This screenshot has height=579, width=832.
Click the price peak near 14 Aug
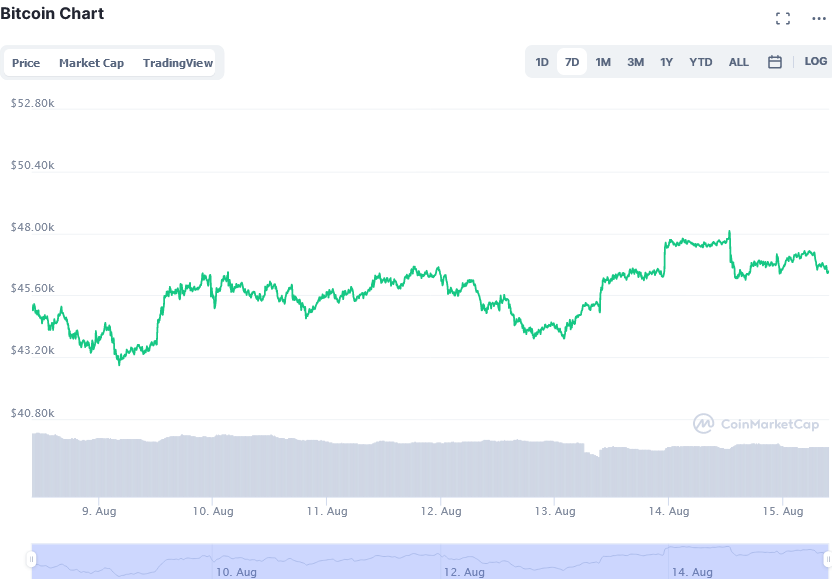point(730,232)
